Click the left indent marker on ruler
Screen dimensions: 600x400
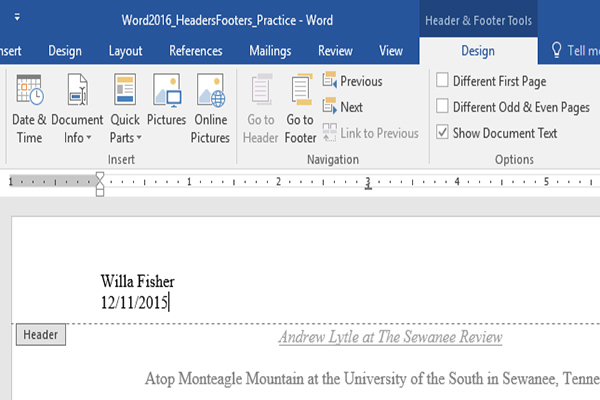tap(100, 192)
